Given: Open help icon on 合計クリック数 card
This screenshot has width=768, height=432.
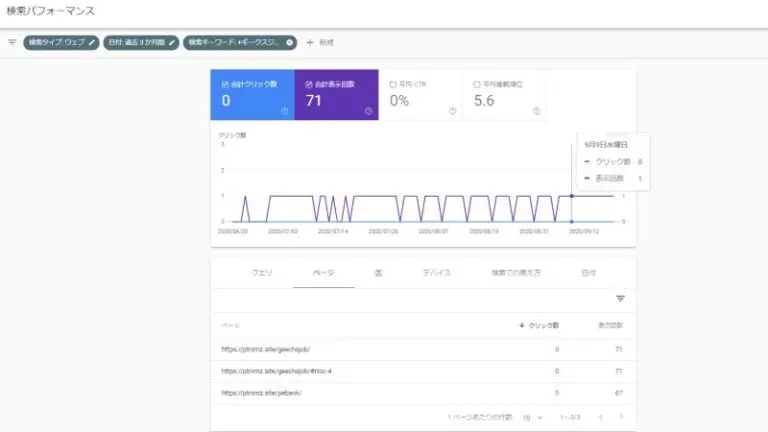Looking at the screenshot, I should [x=285, y=110].
